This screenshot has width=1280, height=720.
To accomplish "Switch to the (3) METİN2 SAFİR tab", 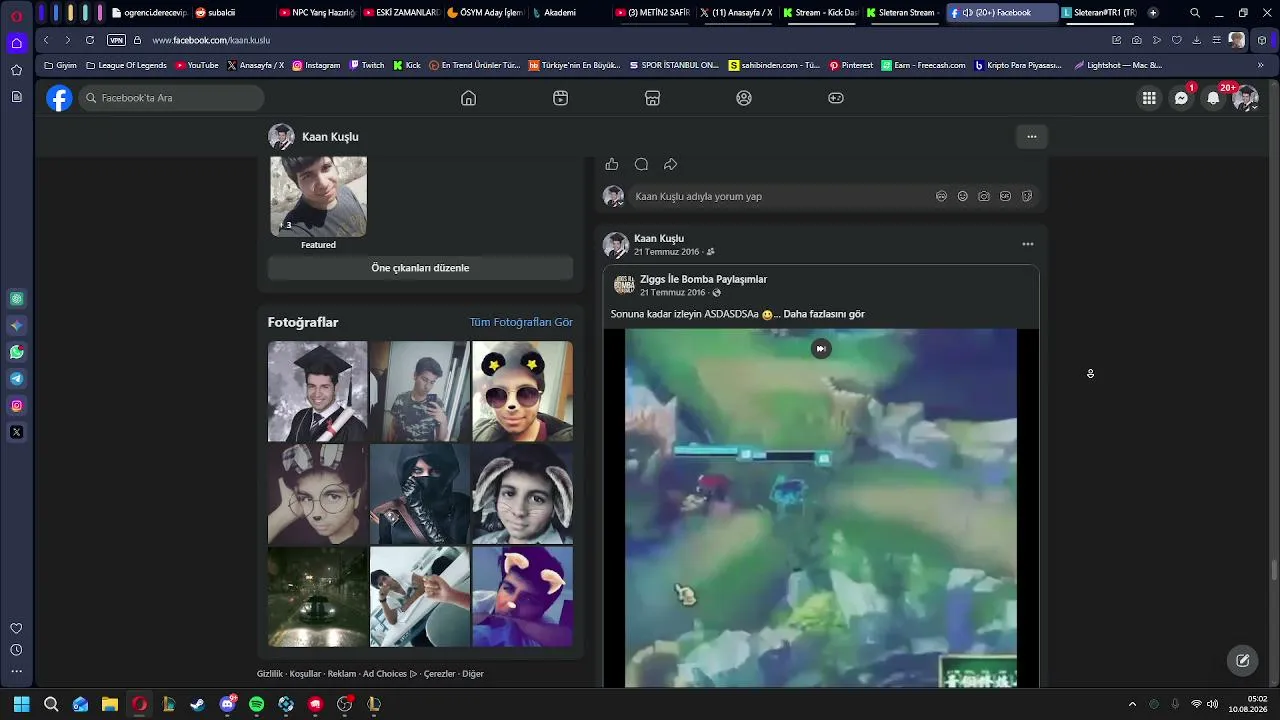I will pyautogui.click(x=653, y=13).
